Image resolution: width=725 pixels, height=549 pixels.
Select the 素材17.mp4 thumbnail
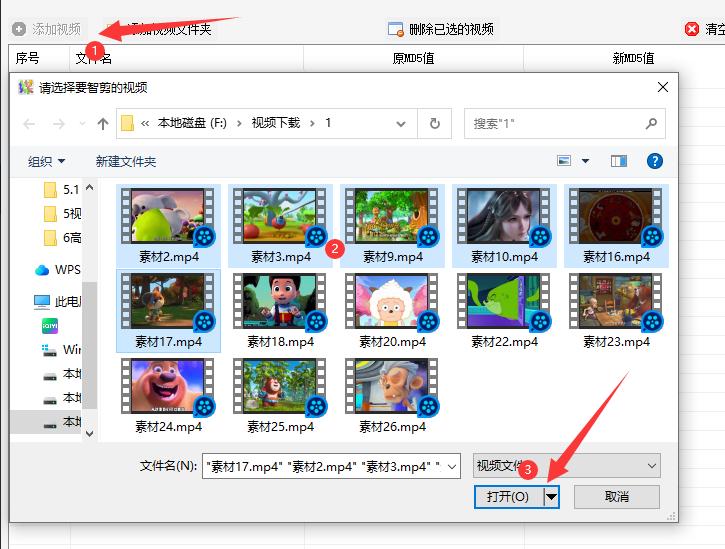click(x=168, y=311)
